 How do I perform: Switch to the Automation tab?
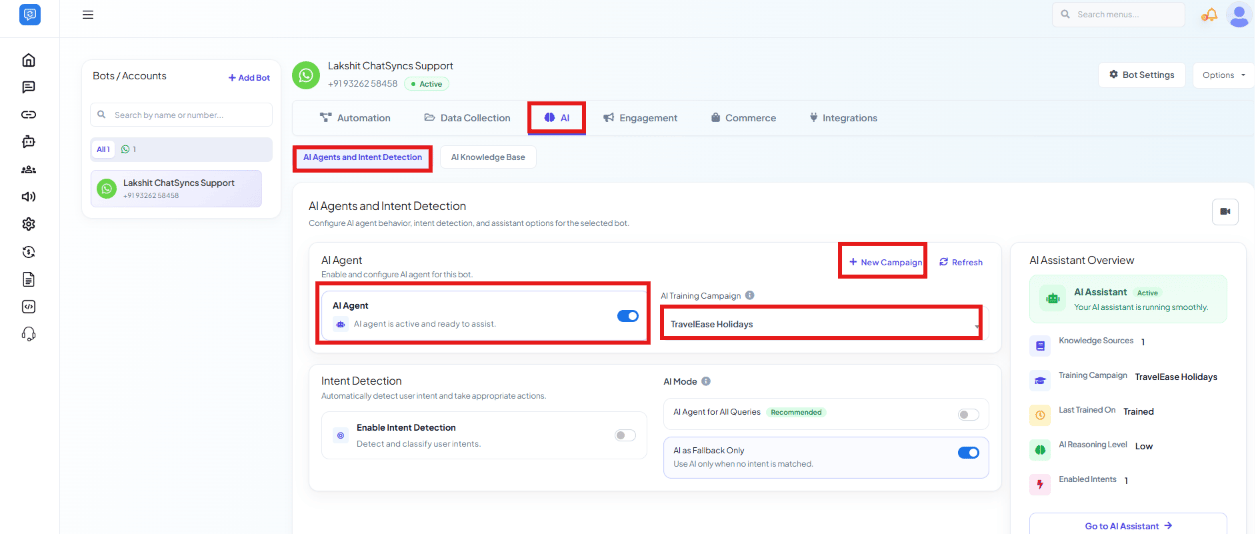355,118
